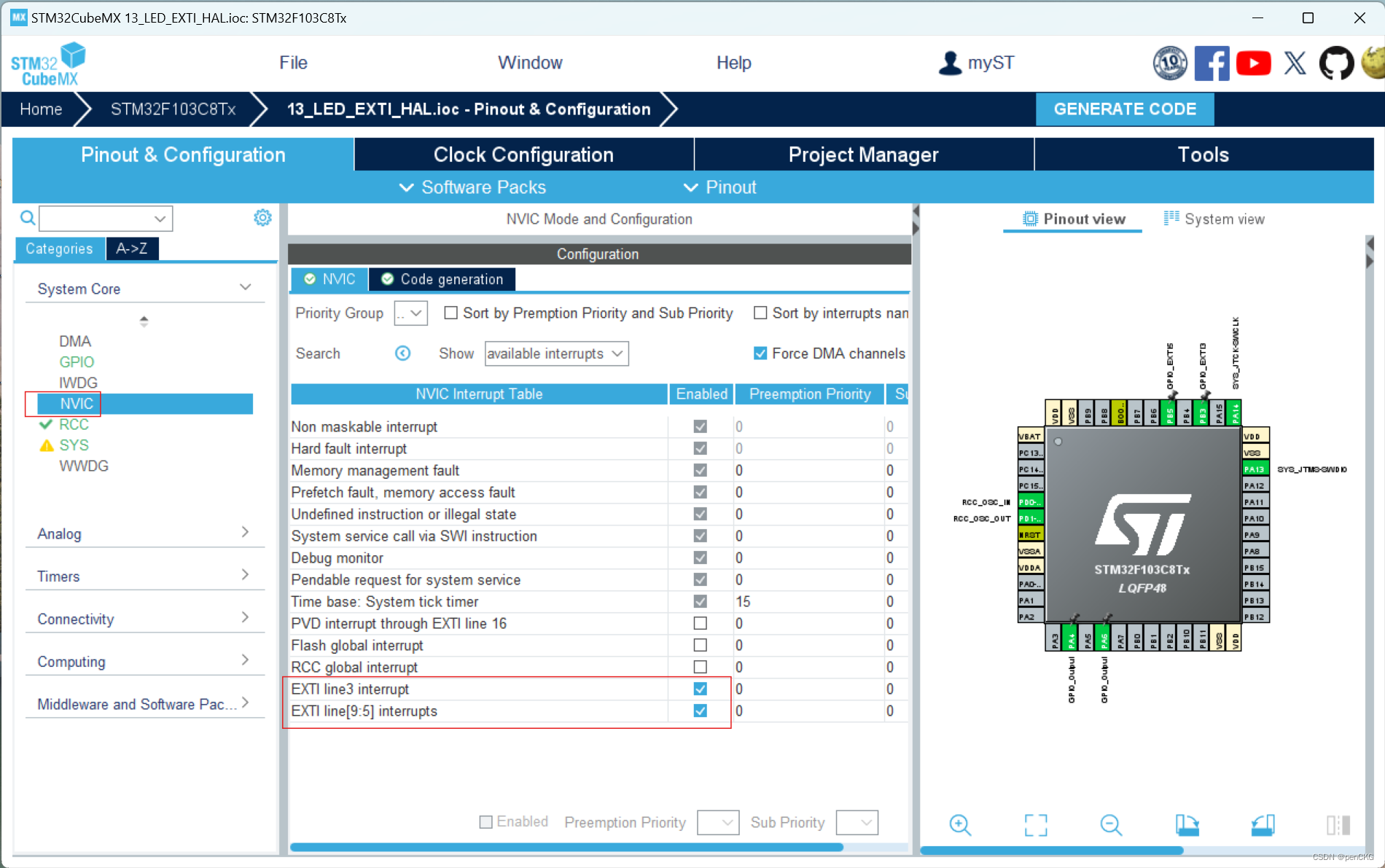Click the STM32CubeMX logo
Screen dimensions: 1385x868
pyautogui.click(x=48, y=64)
